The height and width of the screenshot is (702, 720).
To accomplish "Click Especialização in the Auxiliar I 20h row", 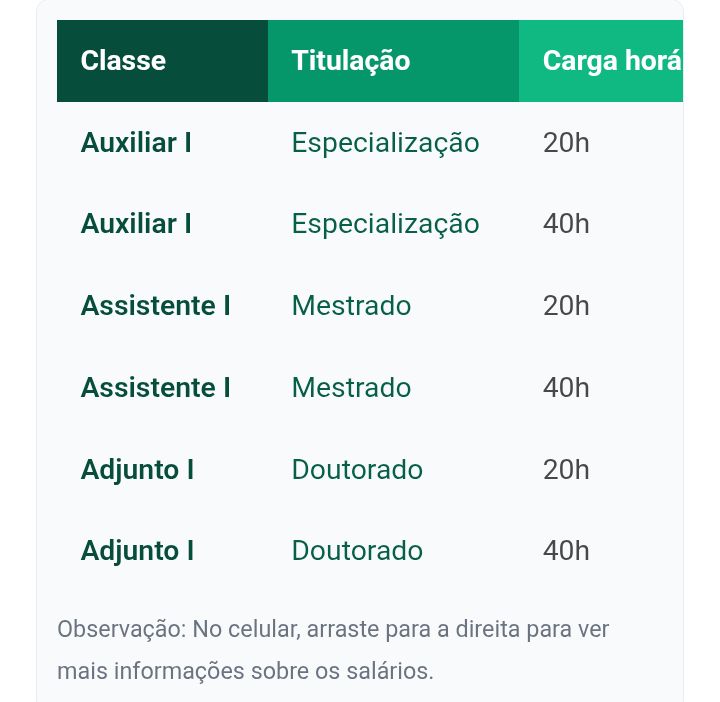I will click(385, 143).
